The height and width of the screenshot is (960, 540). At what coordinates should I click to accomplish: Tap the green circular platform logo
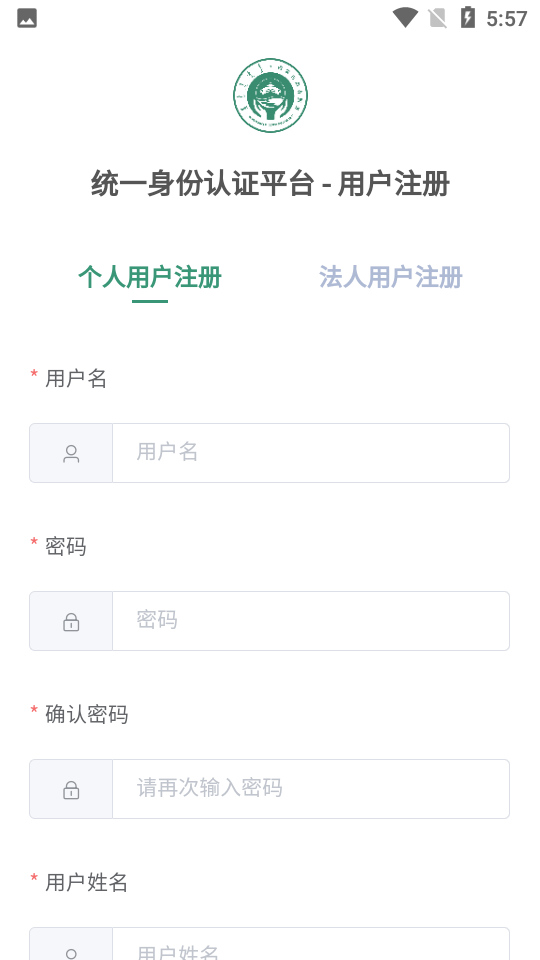(x=270, y=96)
